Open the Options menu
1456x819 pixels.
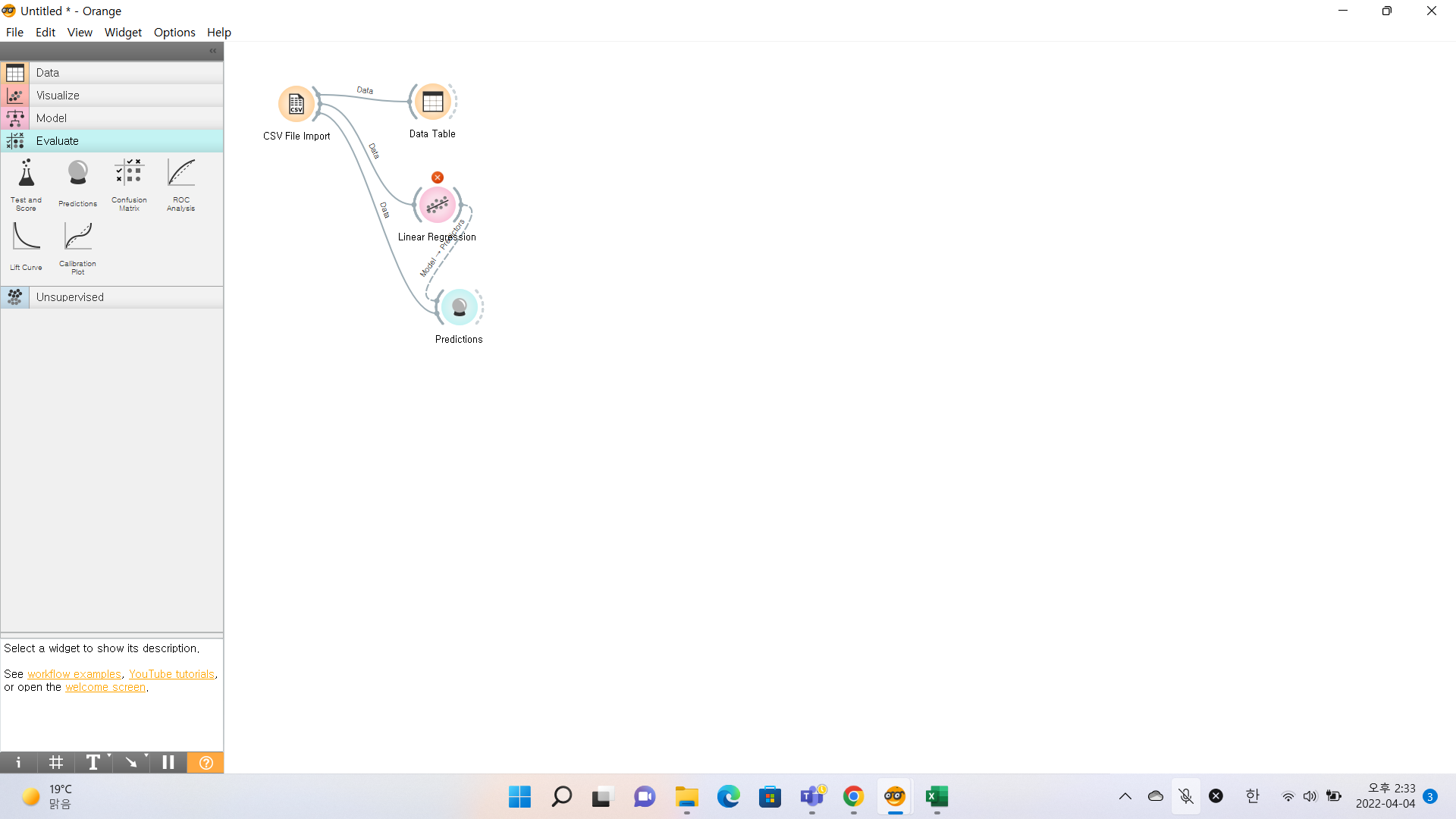(x=174, y=32)
